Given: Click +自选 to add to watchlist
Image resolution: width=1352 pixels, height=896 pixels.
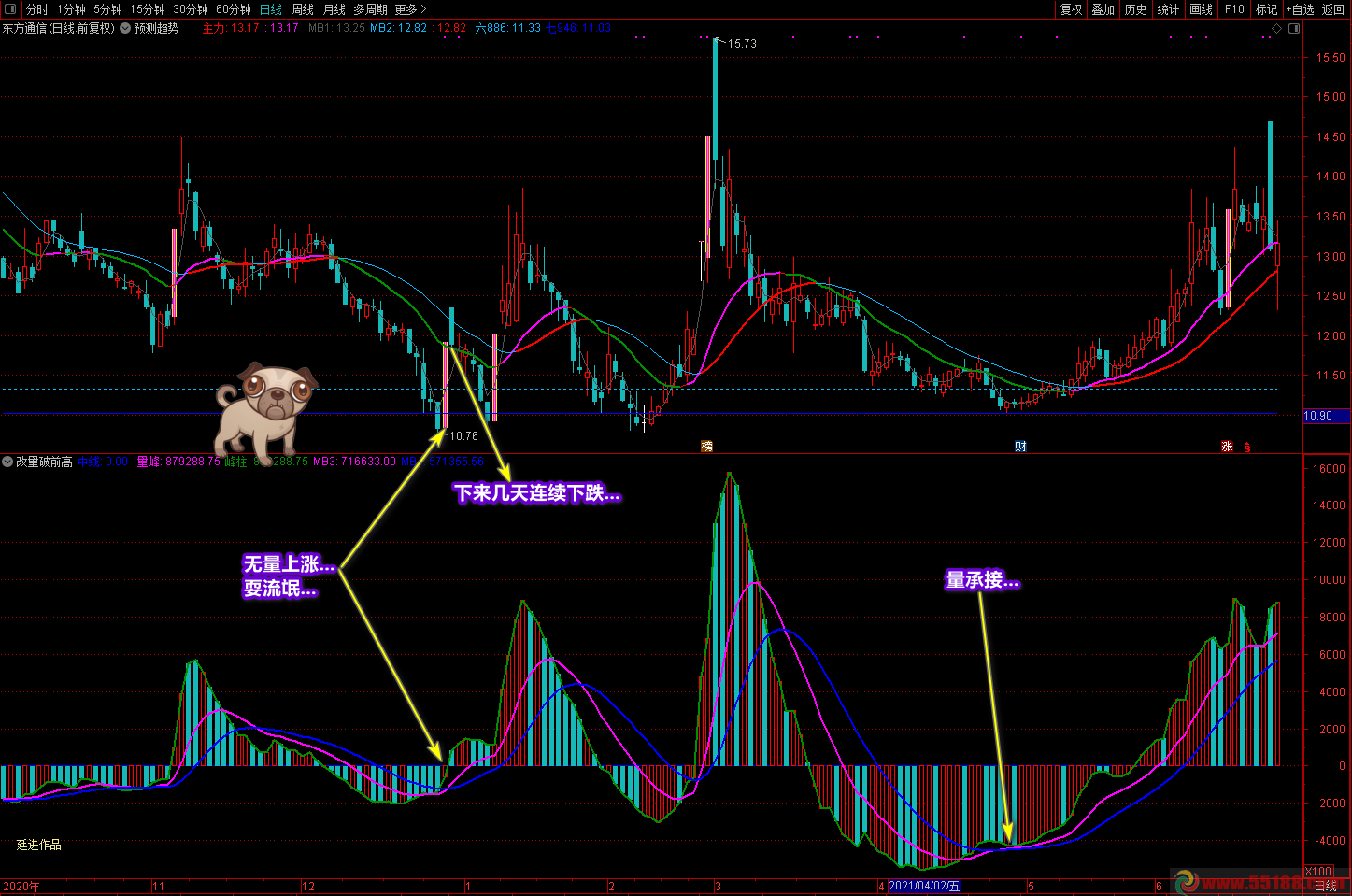Looking at the screenshot, I should (1300, 9).
